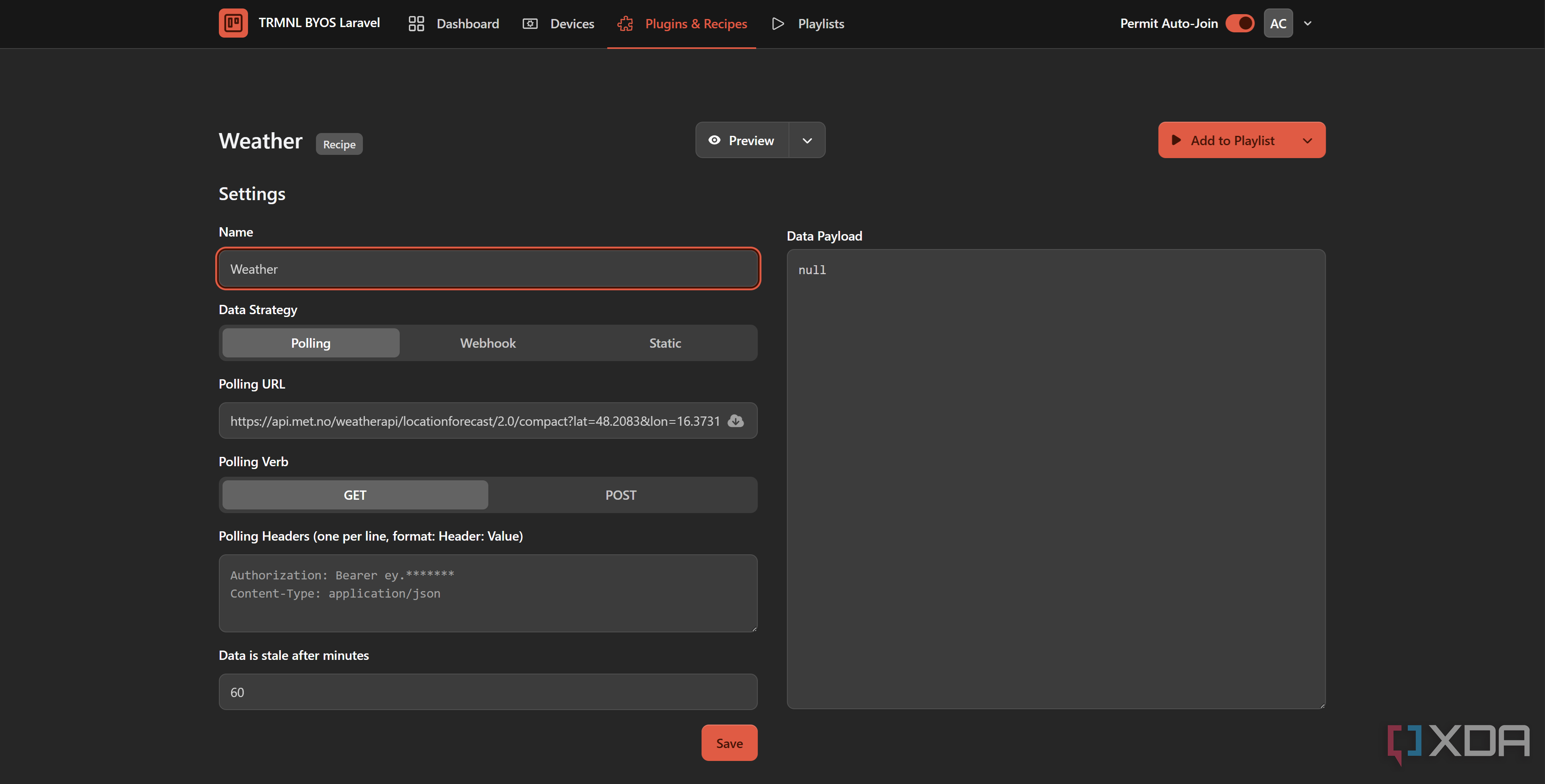Click the Preview button

pyautogui.click(x=742, y=140)
